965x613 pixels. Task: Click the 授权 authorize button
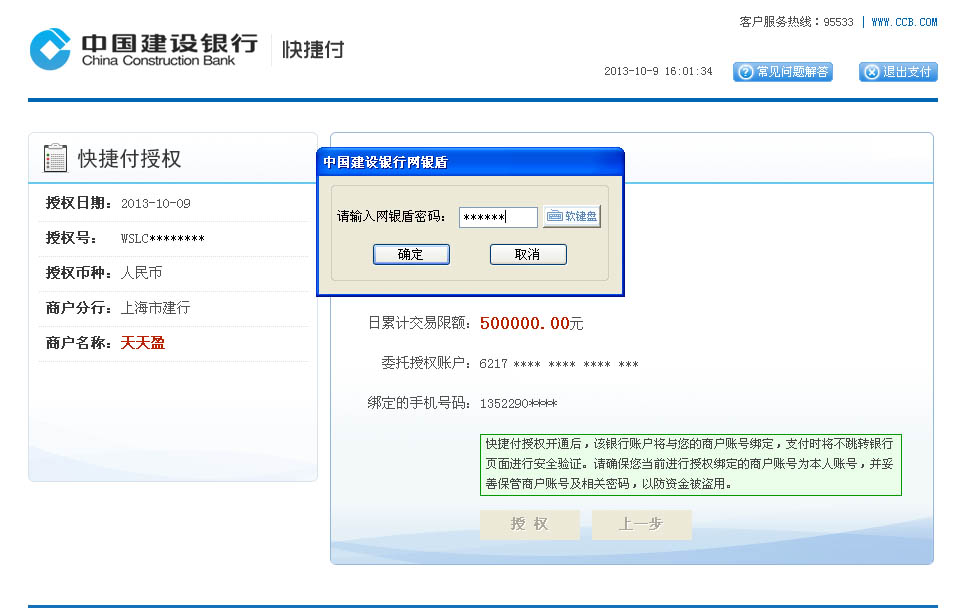(529, 524)
